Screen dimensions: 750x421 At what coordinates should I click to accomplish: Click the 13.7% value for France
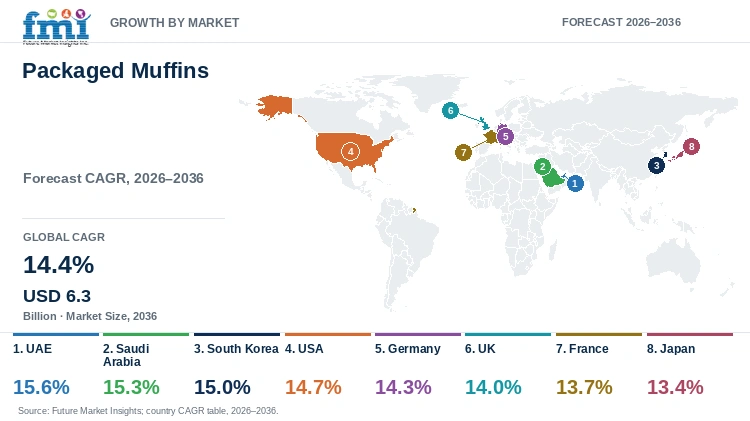point(584,387)
